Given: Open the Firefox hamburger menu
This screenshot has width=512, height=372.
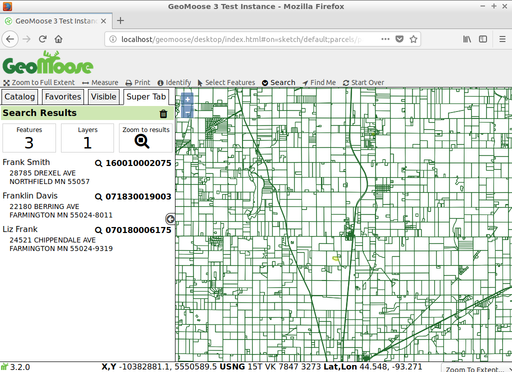Looking at the screenshot, I should [502, 39].
